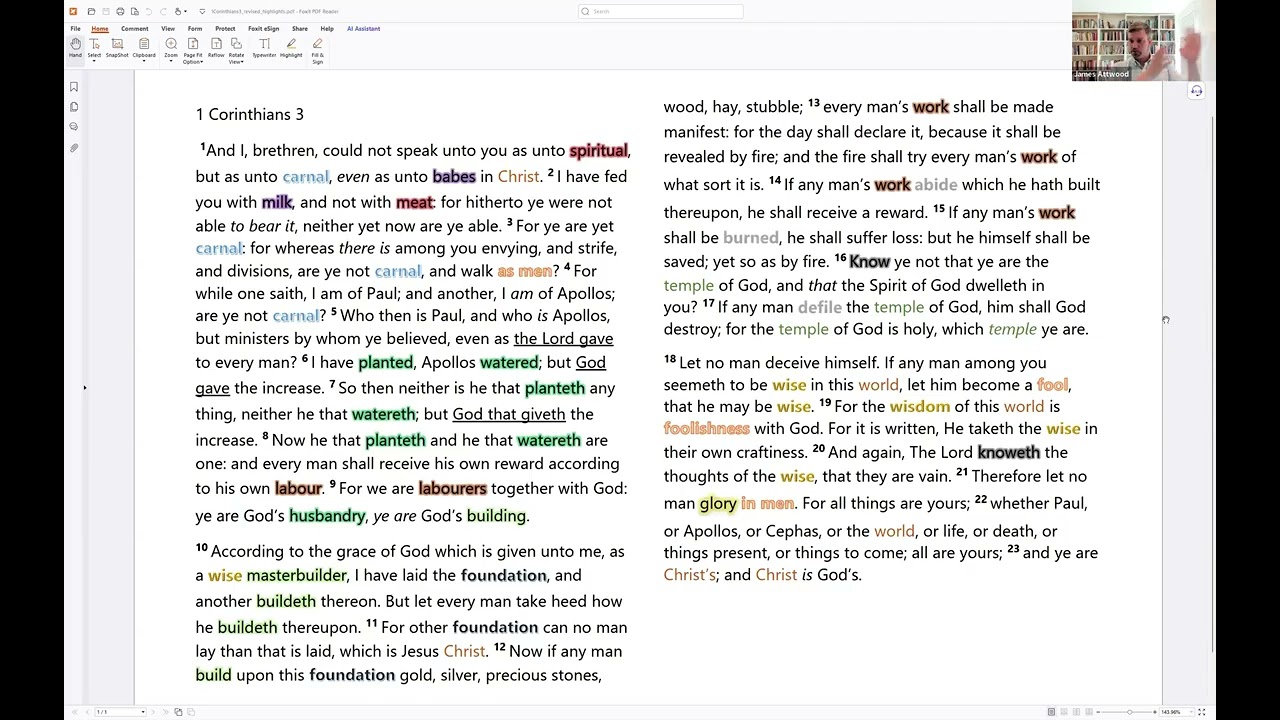Click the yellow highlighted word "glory"
Viewport: 1280px width, 720px height.
click(x=718, y=503)
